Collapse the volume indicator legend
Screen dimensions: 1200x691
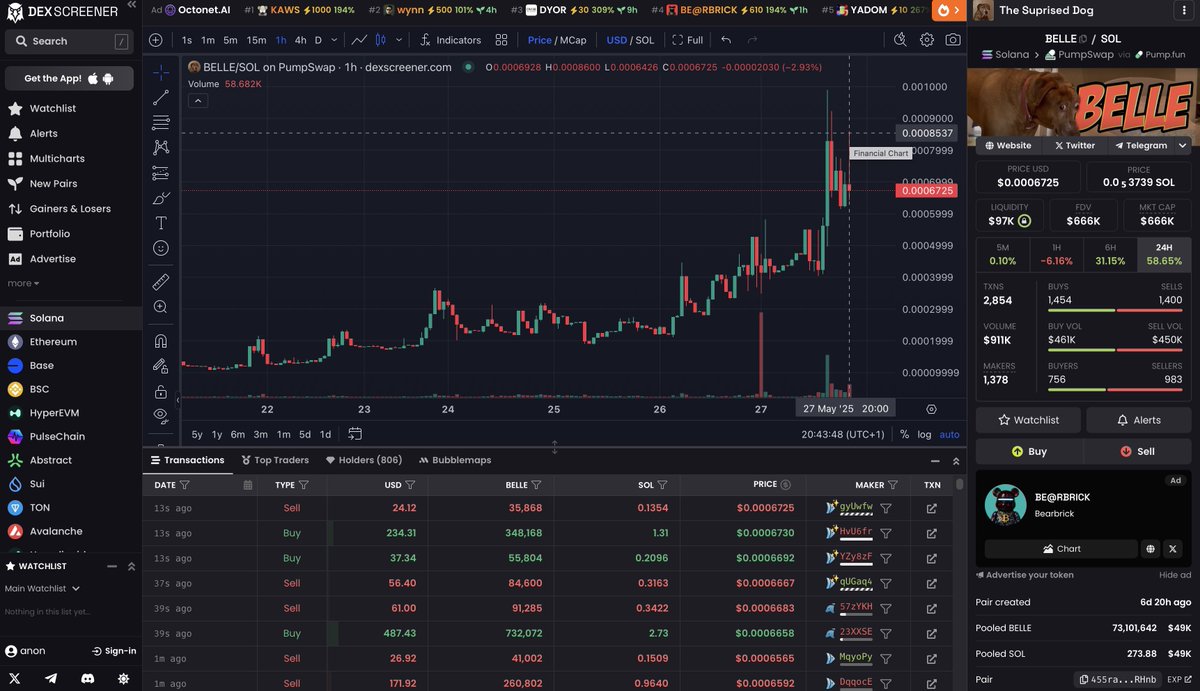click(198, 101)
